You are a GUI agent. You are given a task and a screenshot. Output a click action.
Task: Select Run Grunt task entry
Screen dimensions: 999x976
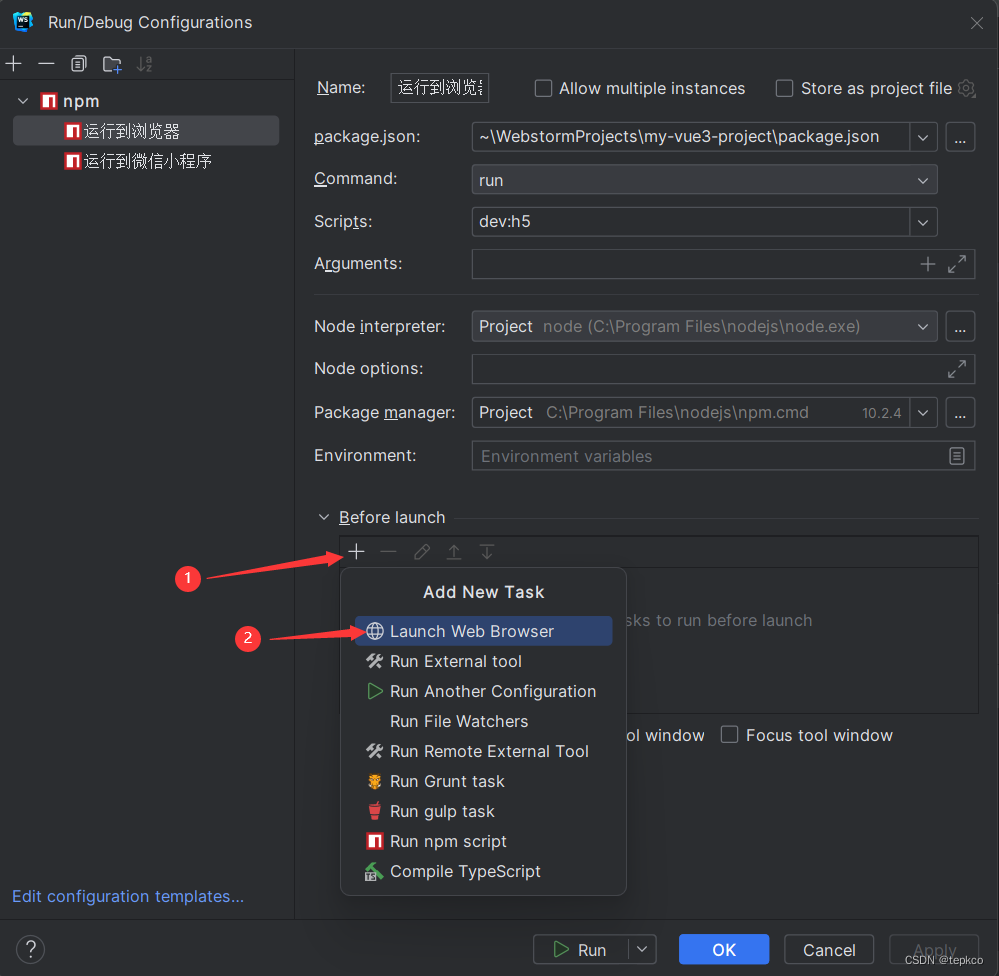coord(484,781)
